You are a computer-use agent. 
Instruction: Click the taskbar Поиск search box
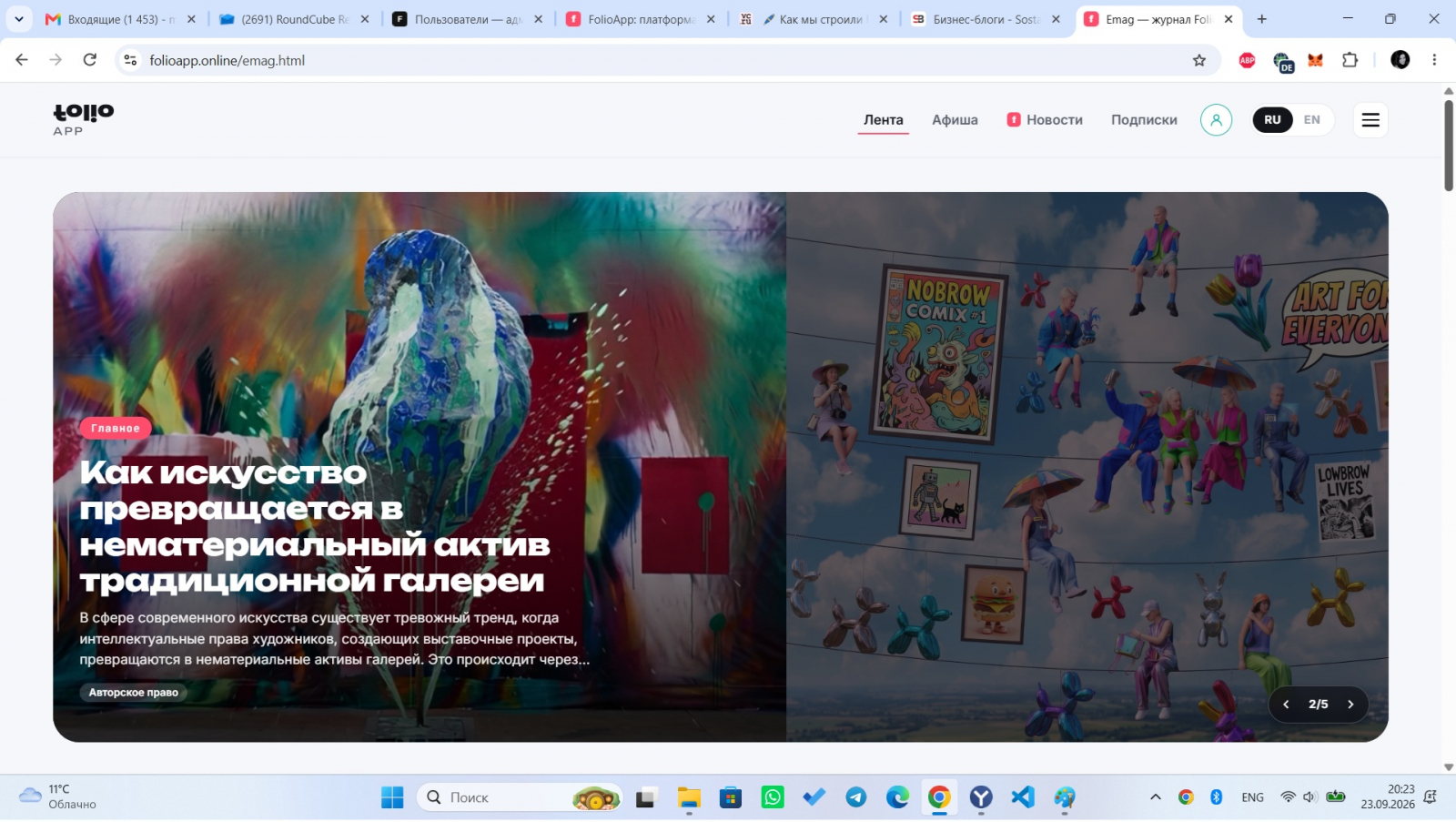pos(520,798)
